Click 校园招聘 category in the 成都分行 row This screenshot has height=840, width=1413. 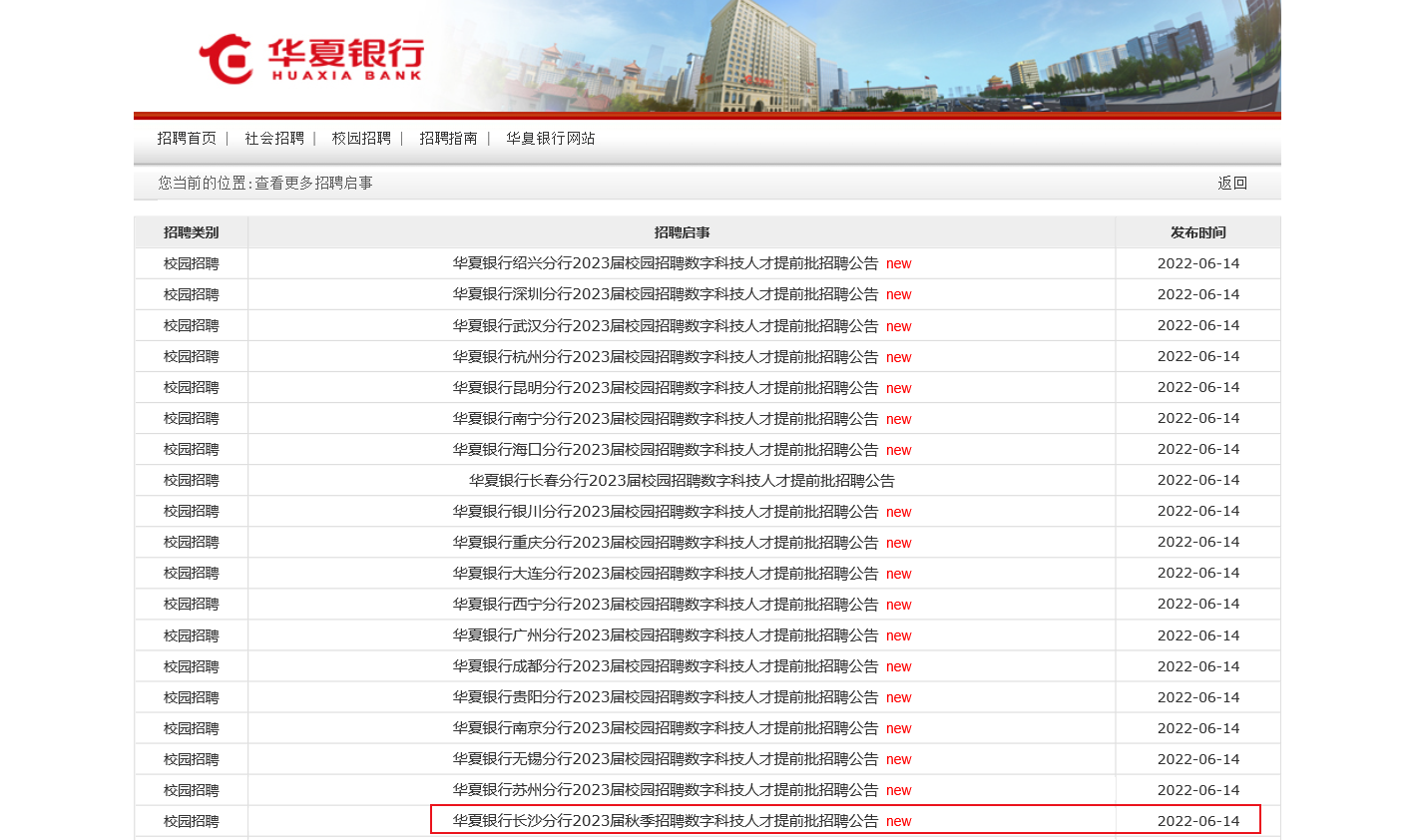click(x=192, y=666)
